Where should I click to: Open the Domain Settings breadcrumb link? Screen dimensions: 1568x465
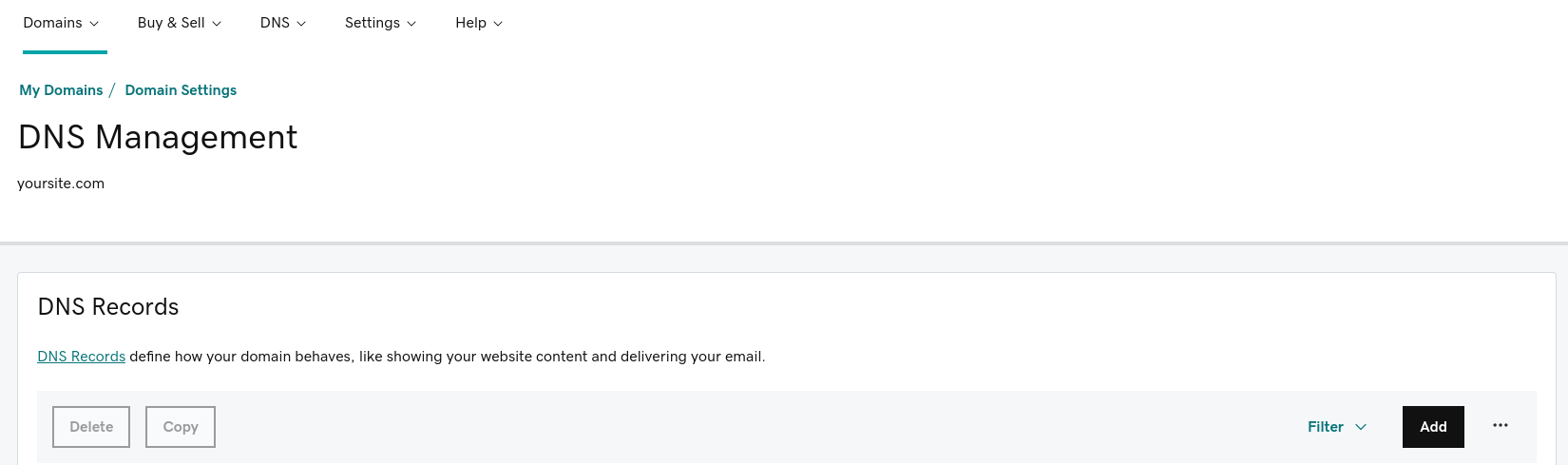point(181,90)
